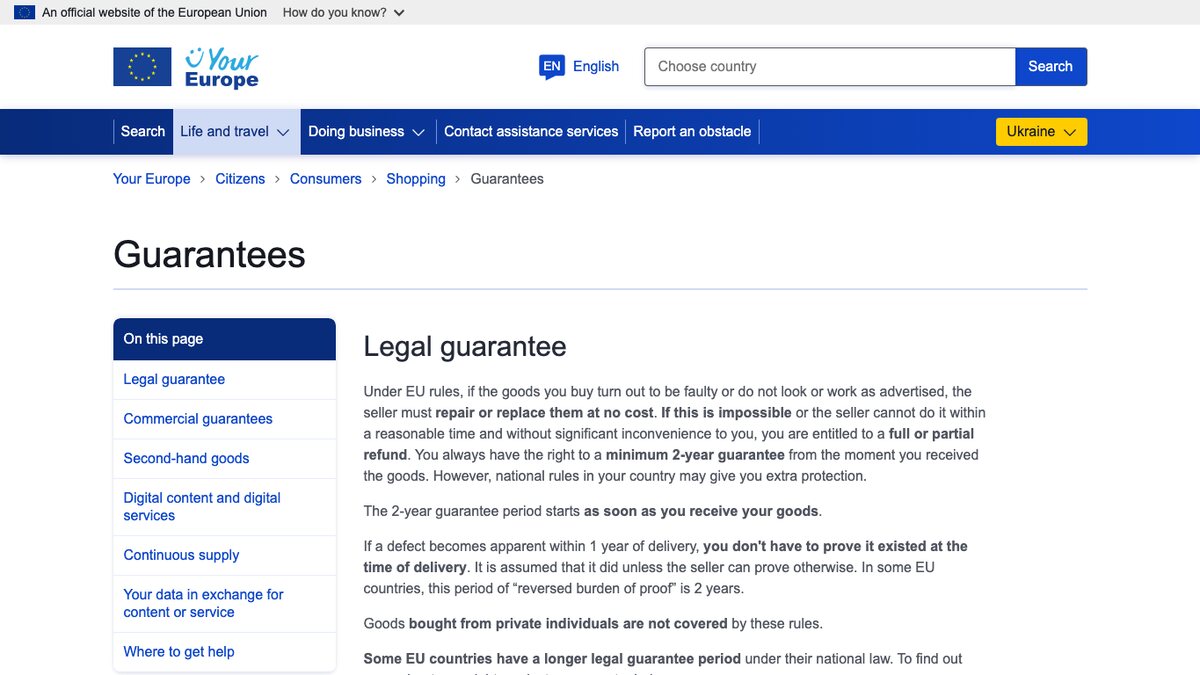Click the bold 'minimum 2-year guarantee' text
This screenshot has height=675, width=1200.
(695, 455)
